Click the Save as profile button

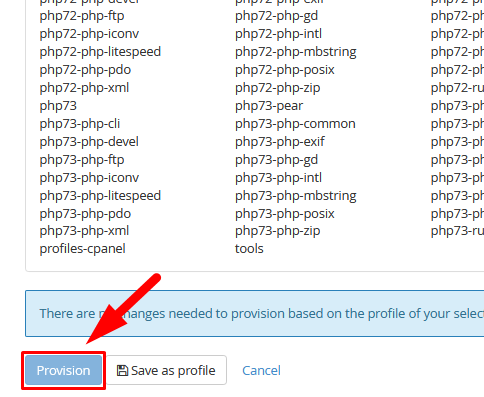click(x=166, y=370)
